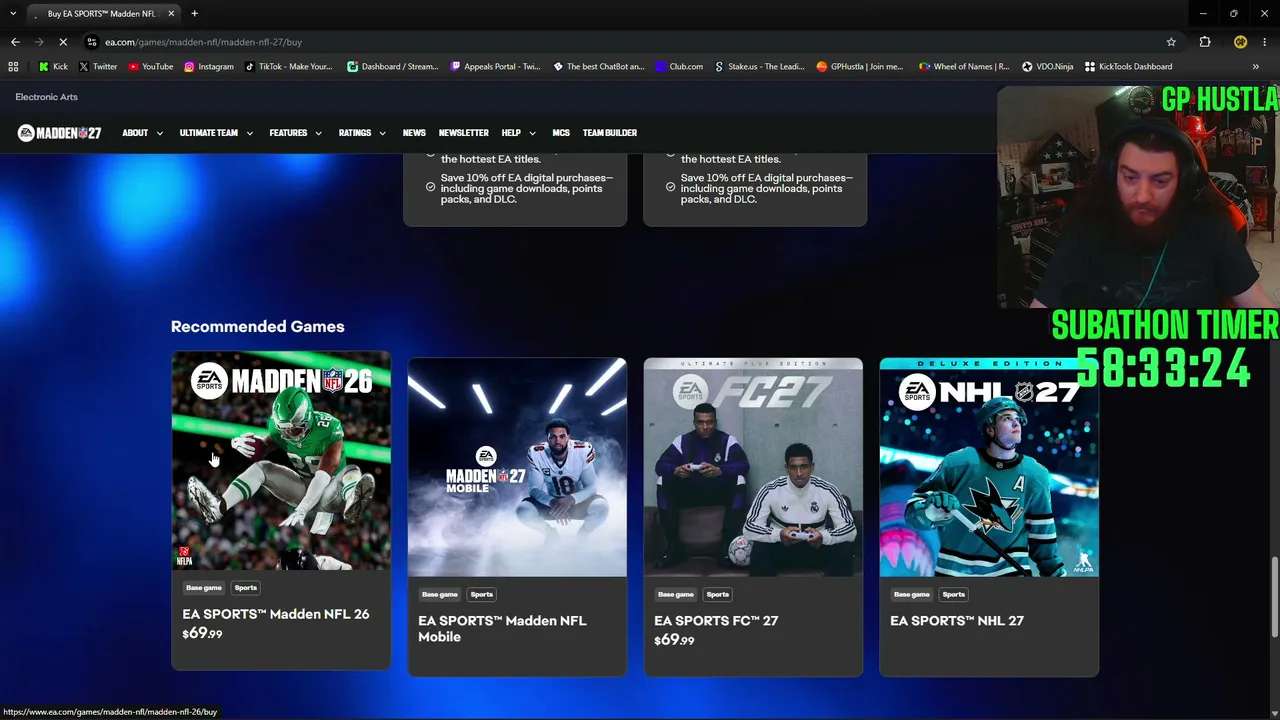Click the NHL 27 Deluxe Edition cover art
This screenshot has height=720, width=1280.
pyautogui.click(x=989, y=467)
